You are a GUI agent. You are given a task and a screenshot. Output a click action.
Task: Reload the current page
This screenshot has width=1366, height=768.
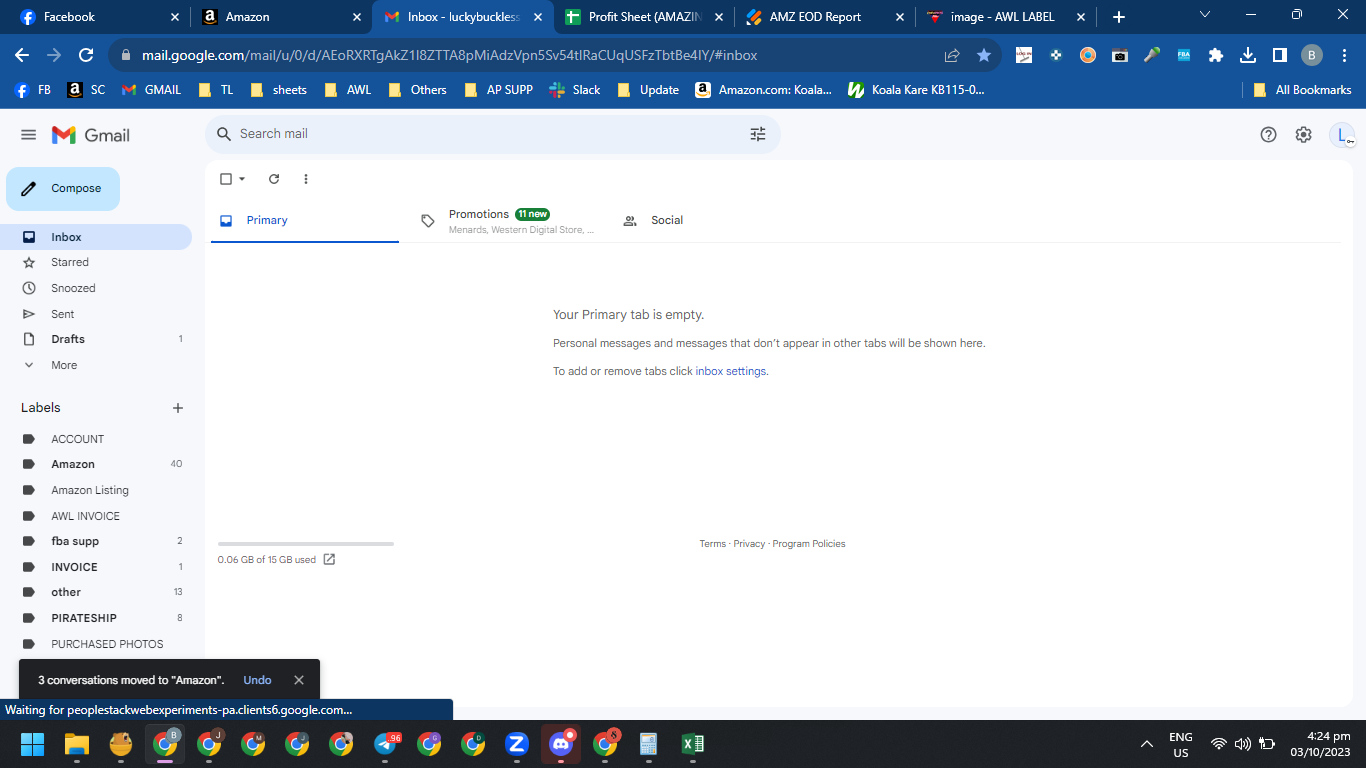point(86,55)
